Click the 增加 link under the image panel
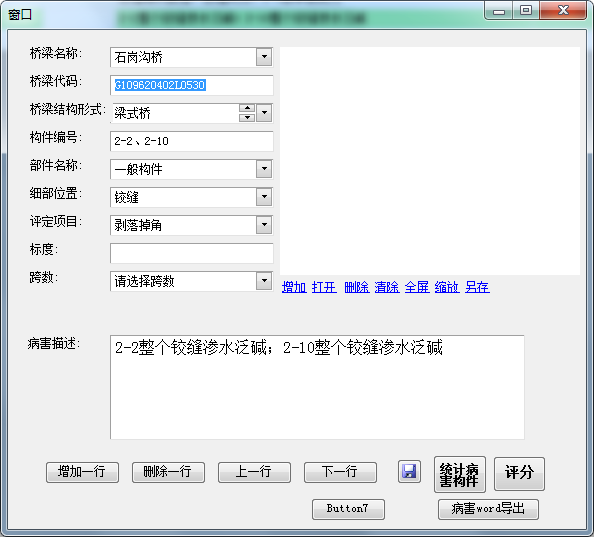 pos(294,287)
